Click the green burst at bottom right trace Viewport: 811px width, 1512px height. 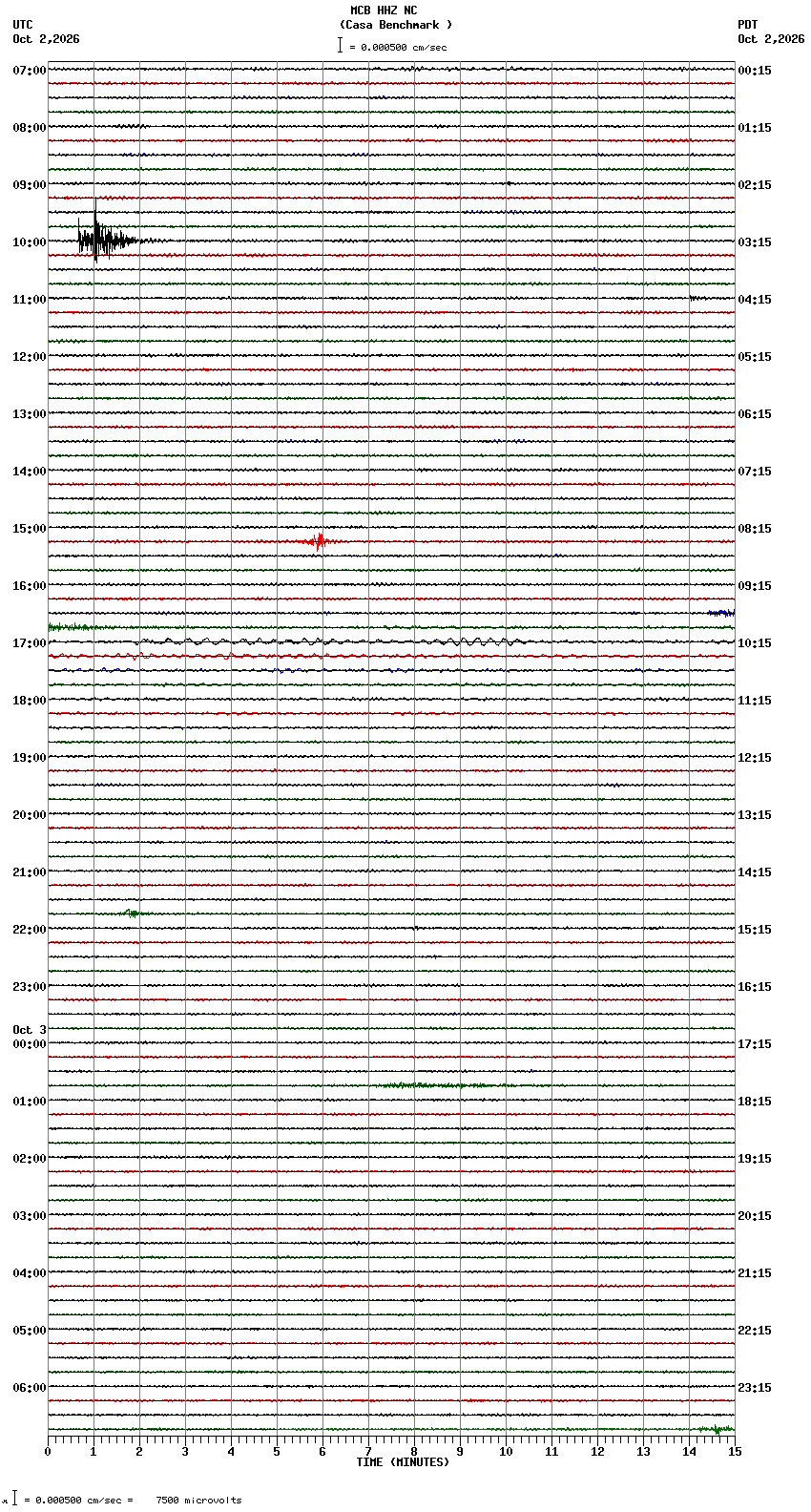716,1429
